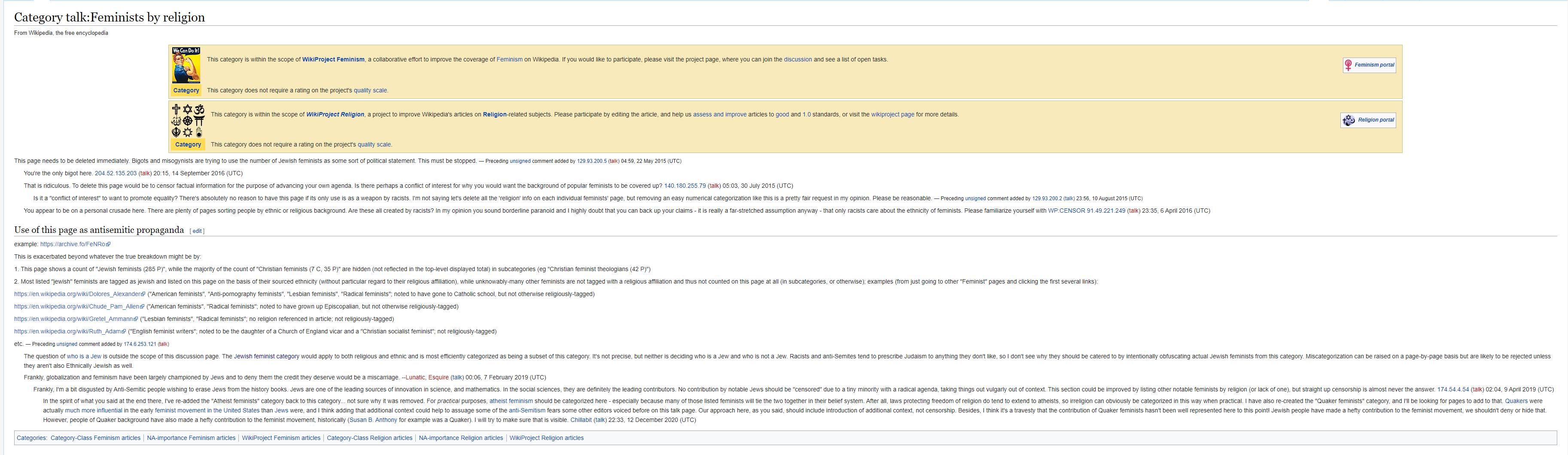The width and height of the screenshot is (1568, 455).
Task: Click "From Wikipedia, the free encyclopedia" tagline
Action: pos(61,33)
